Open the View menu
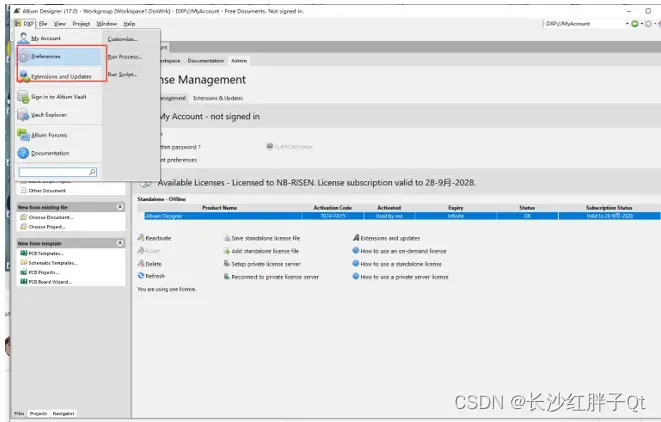The image size is (661, 422). point(59,24)
